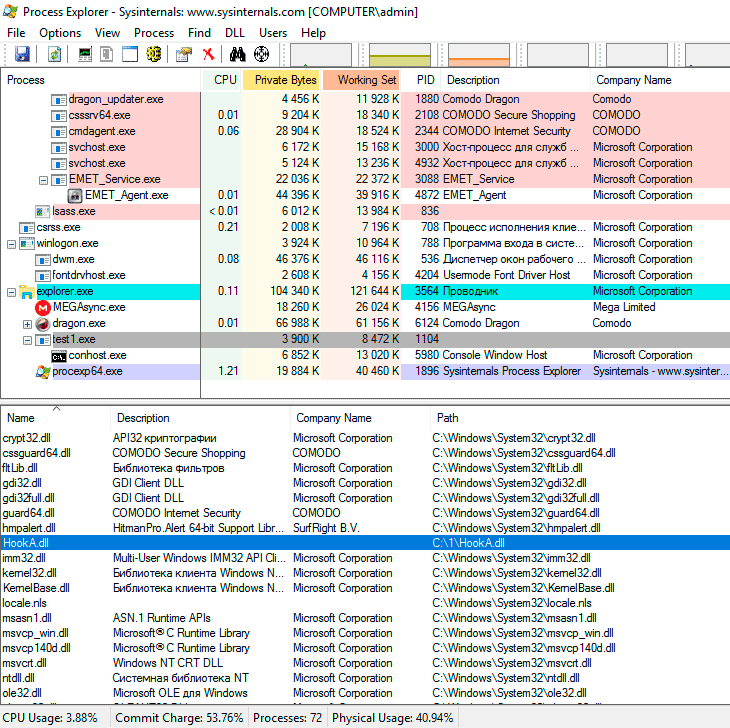Screen dimensions: 730x728
Task: Click the explorer.exe folder icon
Action: click(x=27, y=292)
